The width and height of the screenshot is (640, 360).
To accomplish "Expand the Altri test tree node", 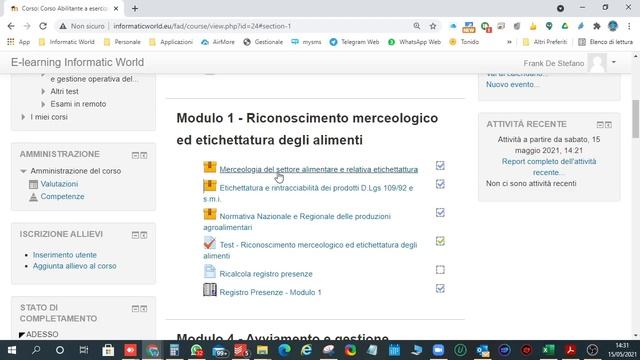I will (x=43, y=91).
